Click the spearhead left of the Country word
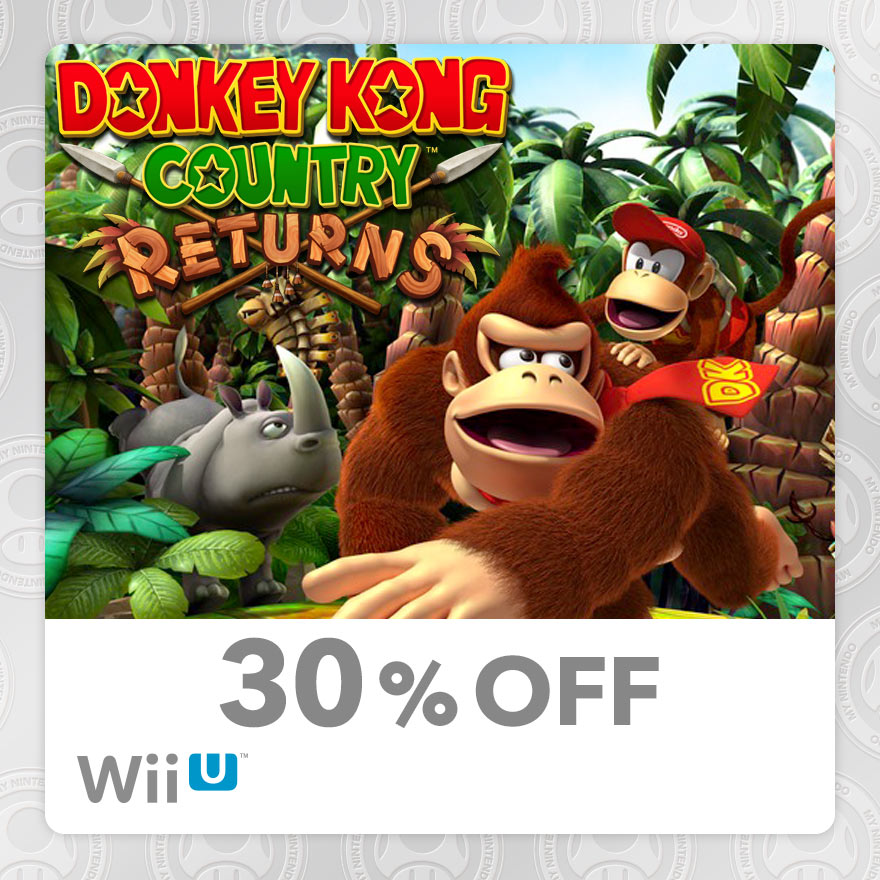The height and width of the screenshot is (880, 880). (94, 161)
